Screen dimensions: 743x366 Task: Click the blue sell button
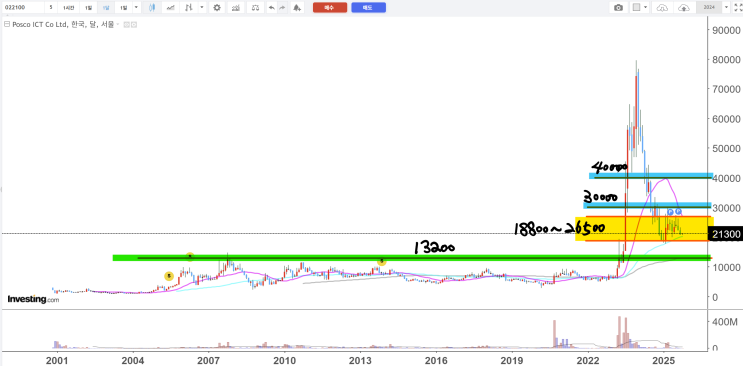click(x=368, y=8)
